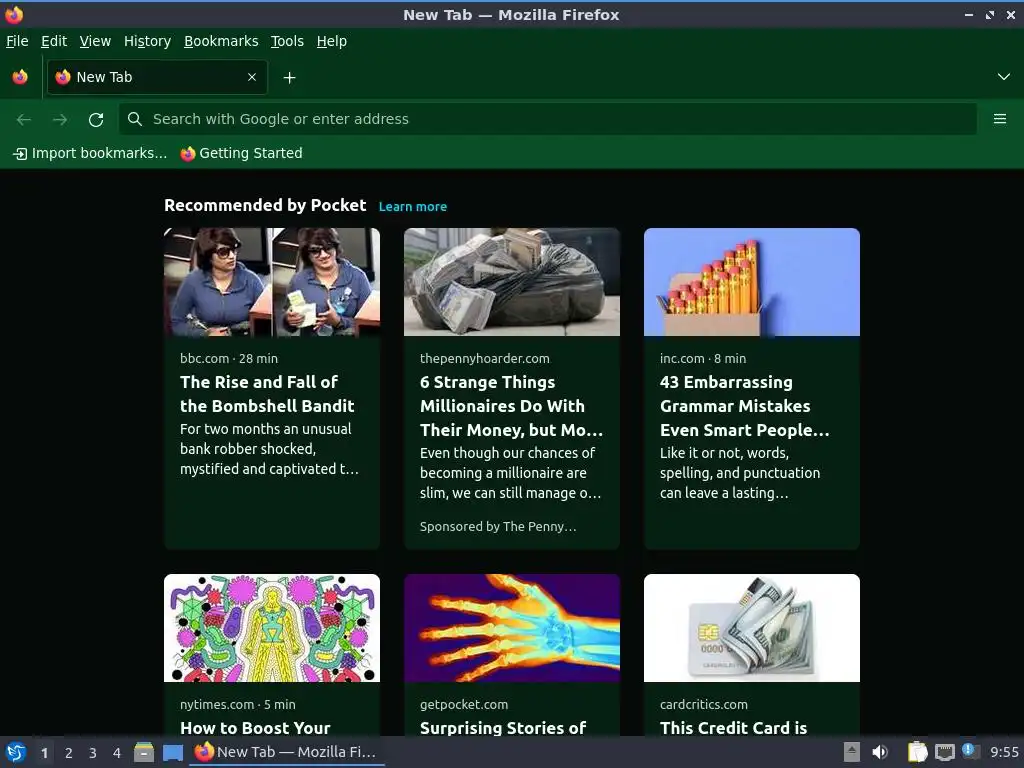Screen dimensions: 1024x768
Task: Click Sponsored by The Penny text
Action: 498,526
